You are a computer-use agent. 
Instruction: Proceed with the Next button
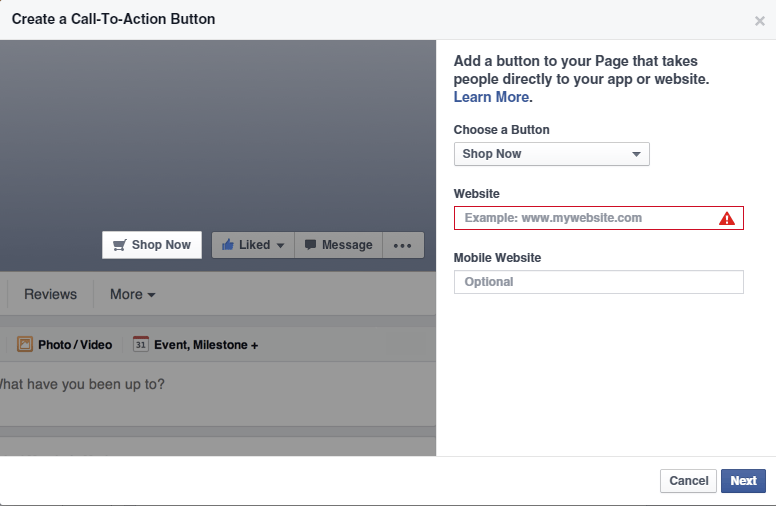coord(743,481)
